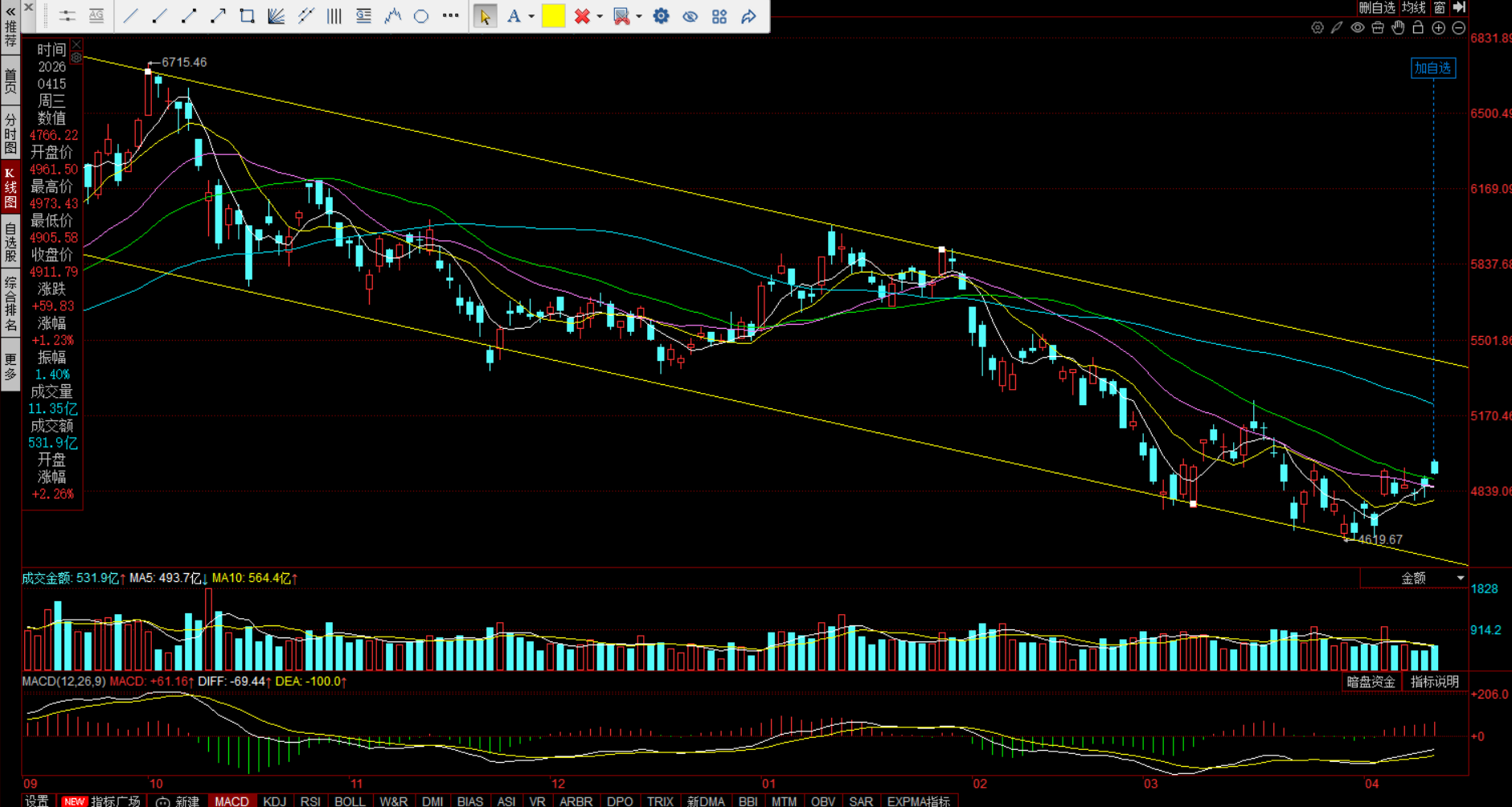The height and width of the screenshot is (807, 1512).
Task: Click the zoom out minus icon
Action: 1459,28
